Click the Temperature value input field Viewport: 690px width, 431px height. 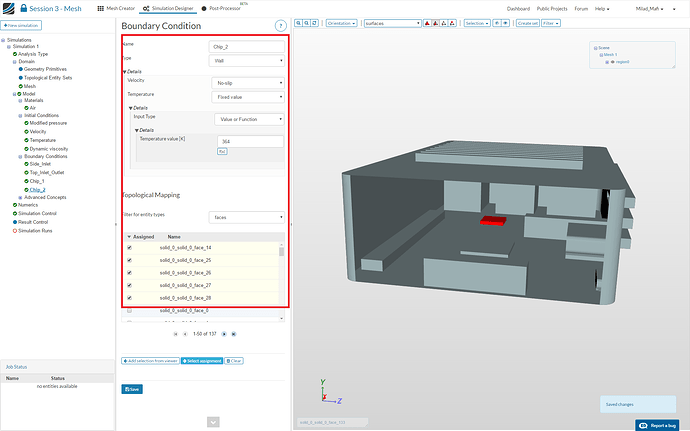click(249, 141)
